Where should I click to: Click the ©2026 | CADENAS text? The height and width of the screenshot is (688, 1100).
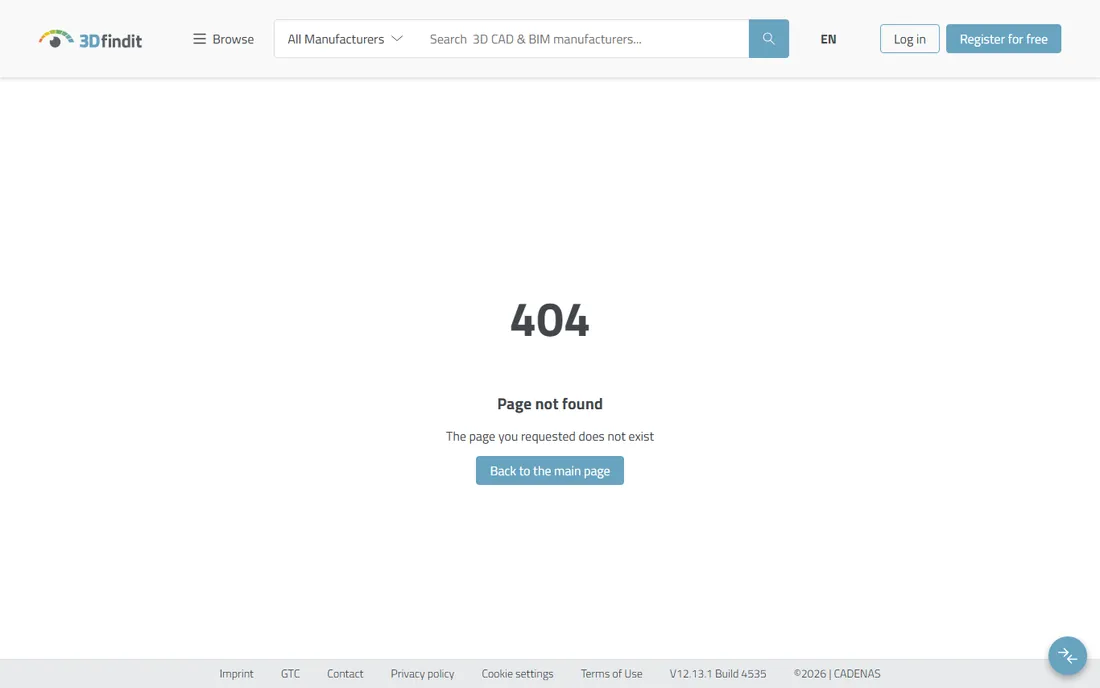click(837, 673)
